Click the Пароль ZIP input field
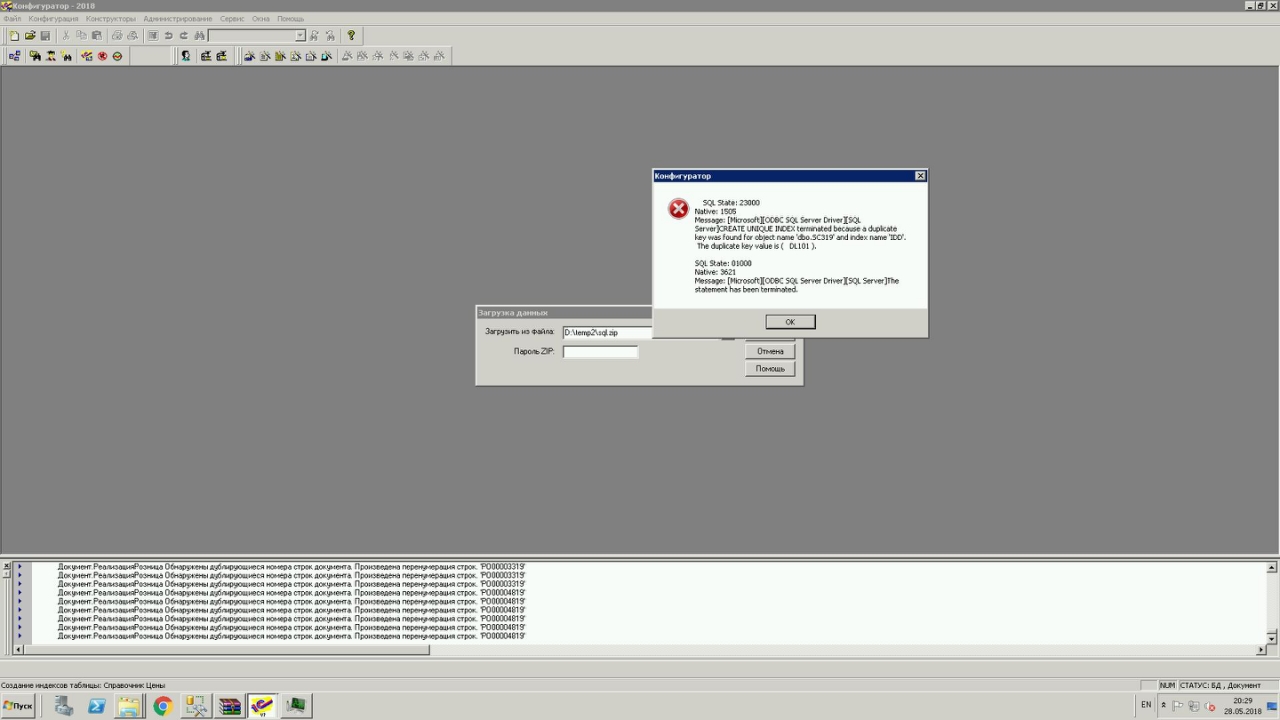 (x=600, y=352)
